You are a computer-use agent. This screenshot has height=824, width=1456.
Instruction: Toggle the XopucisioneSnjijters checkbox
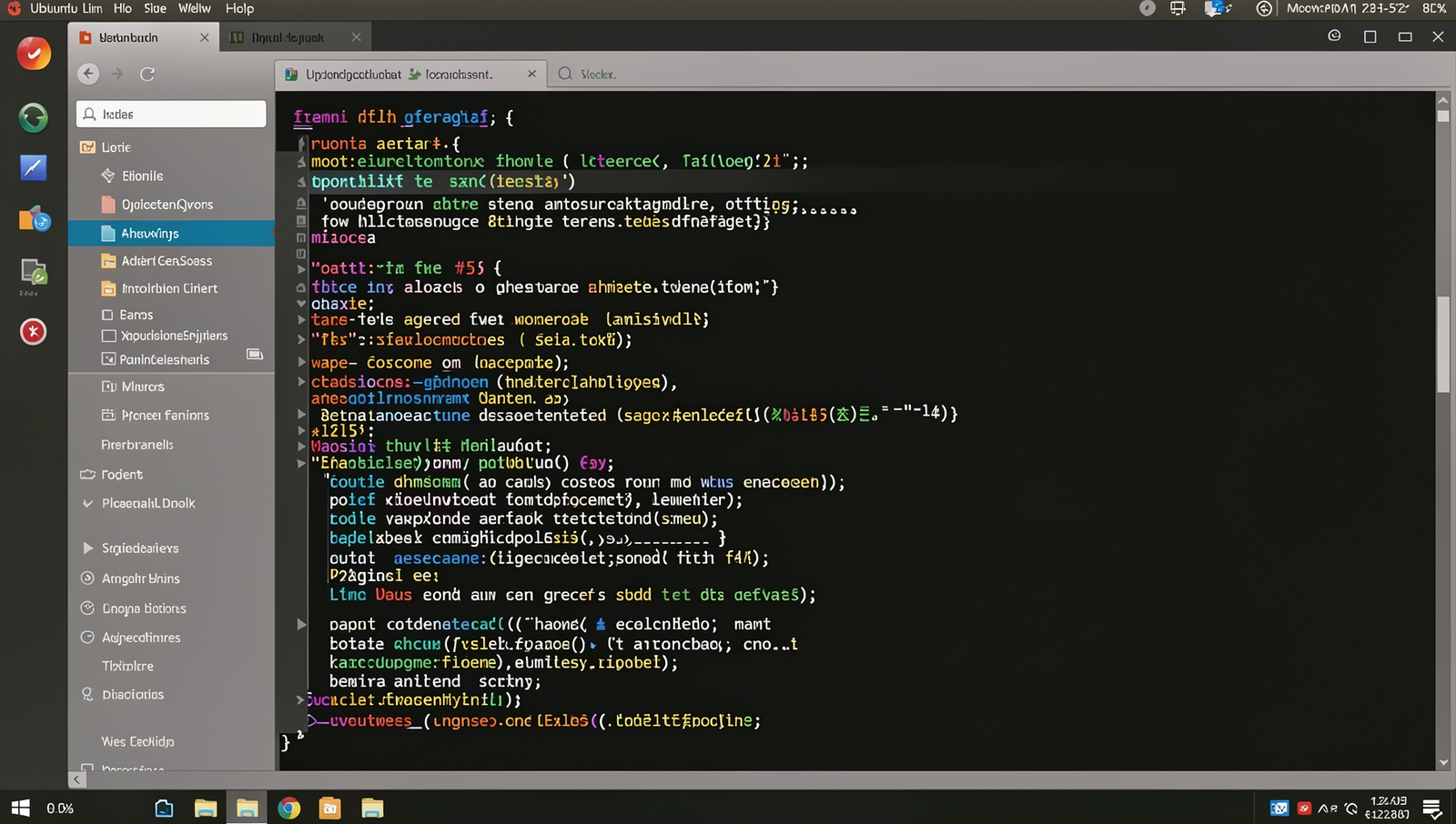(108, 336)
